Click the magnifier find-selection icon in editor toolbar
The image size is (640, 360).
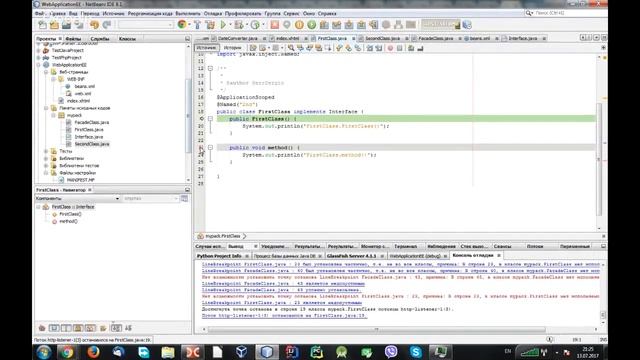pos(291,48)
